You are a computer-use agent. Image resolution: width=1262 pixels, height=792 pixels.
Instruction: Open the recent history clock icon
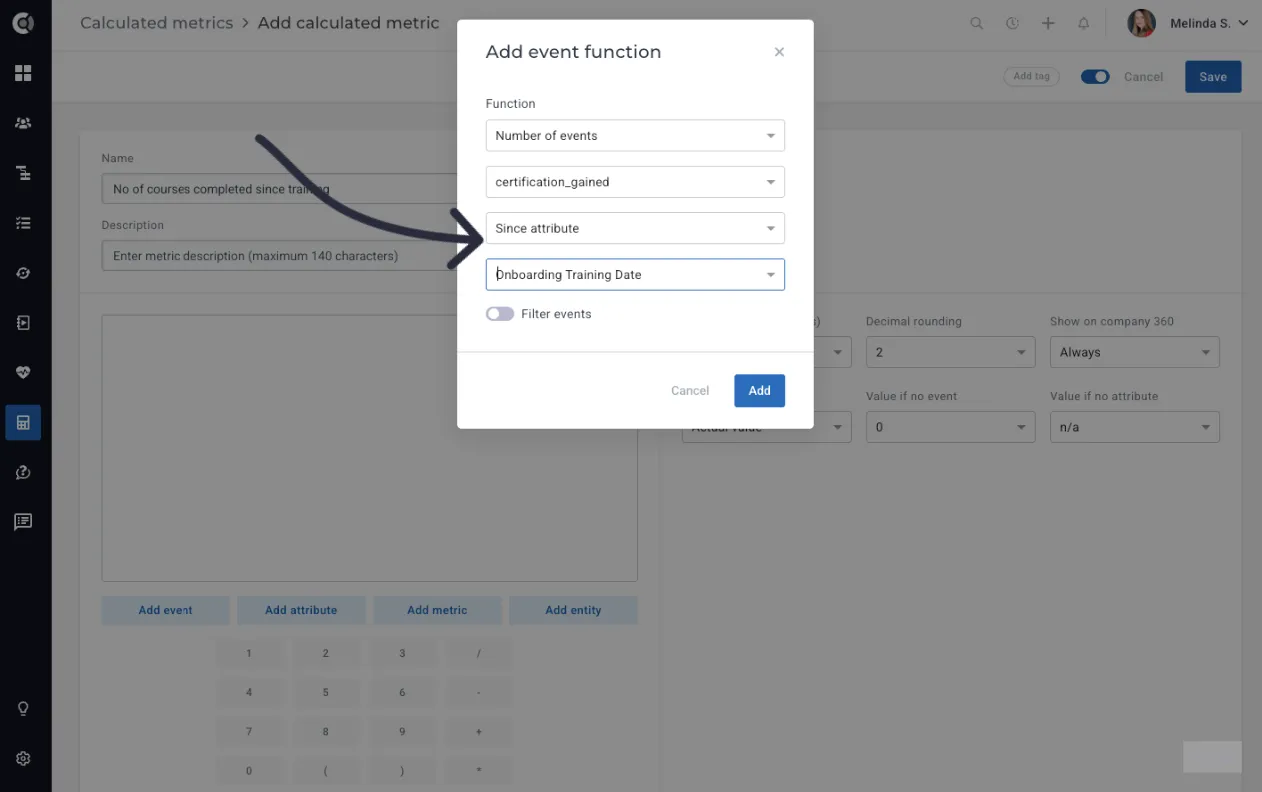(x=1012, y=23)
